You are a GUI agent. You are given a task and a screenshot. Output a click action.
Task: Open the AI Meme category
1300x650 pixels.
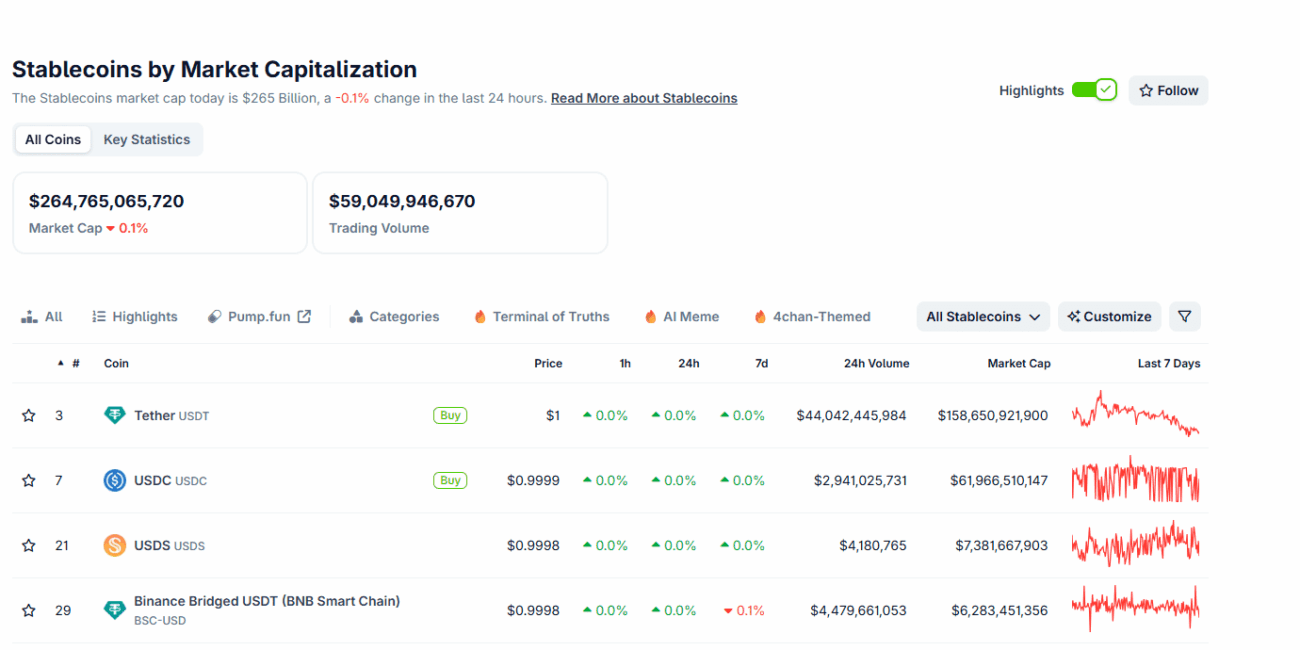(682, 316)
